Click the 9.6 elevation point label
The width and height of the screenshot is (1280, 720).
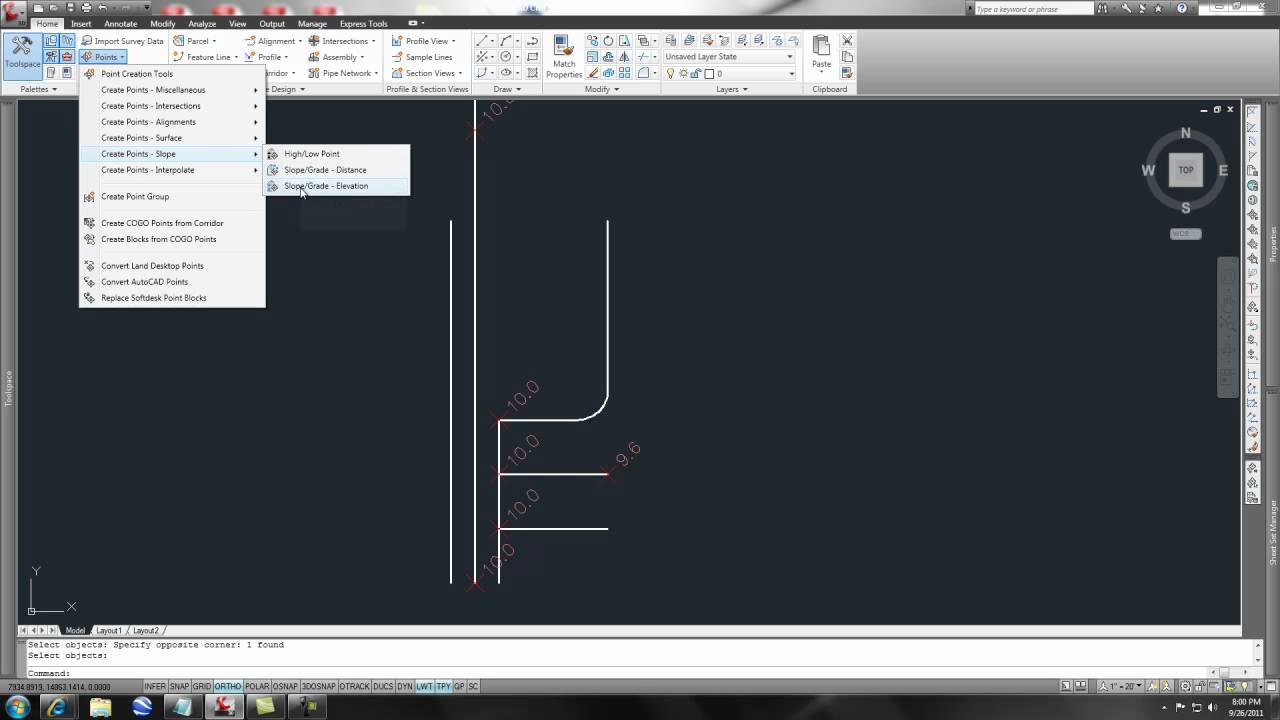[628, 454]
